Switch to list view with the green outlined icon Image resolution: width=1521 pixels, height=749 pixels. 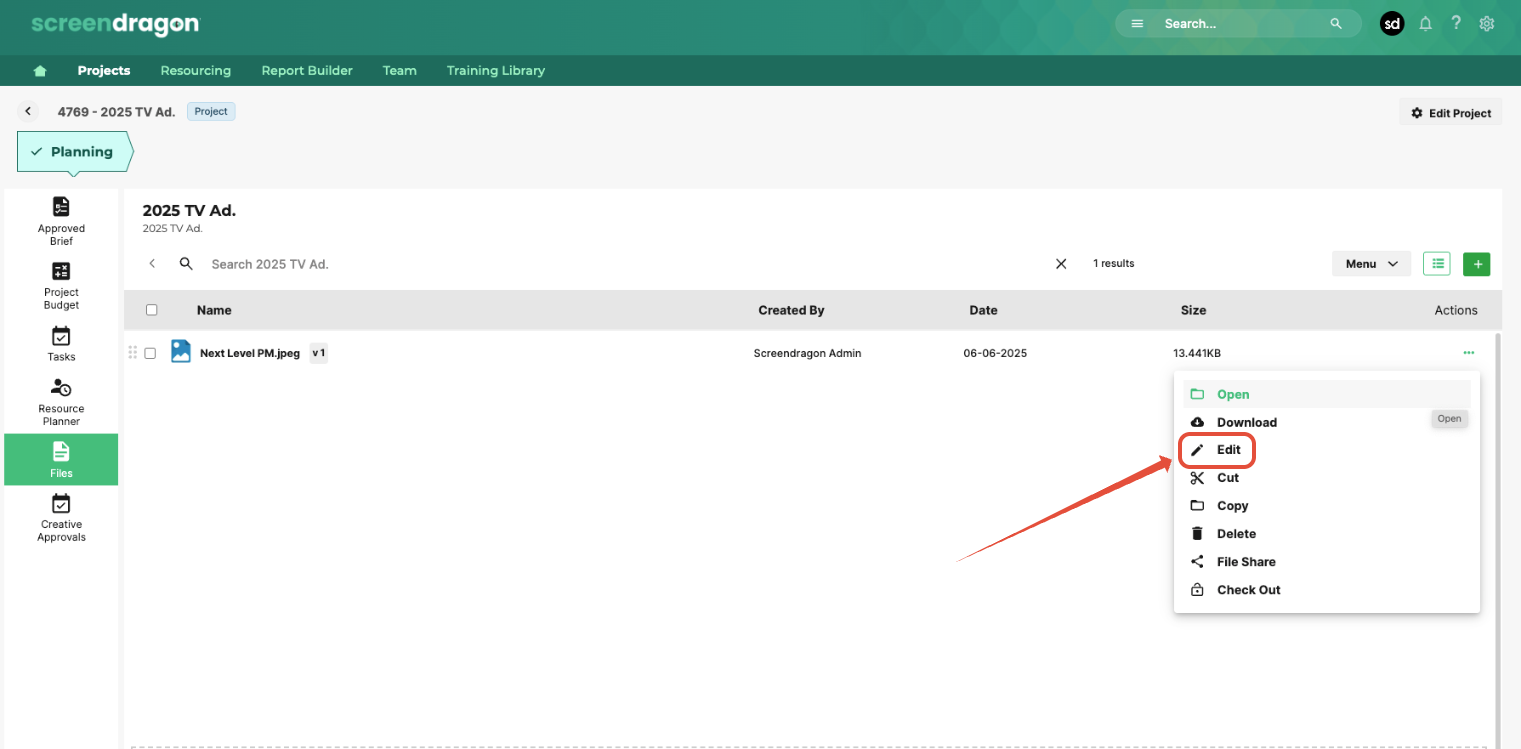click(1437, 264)
